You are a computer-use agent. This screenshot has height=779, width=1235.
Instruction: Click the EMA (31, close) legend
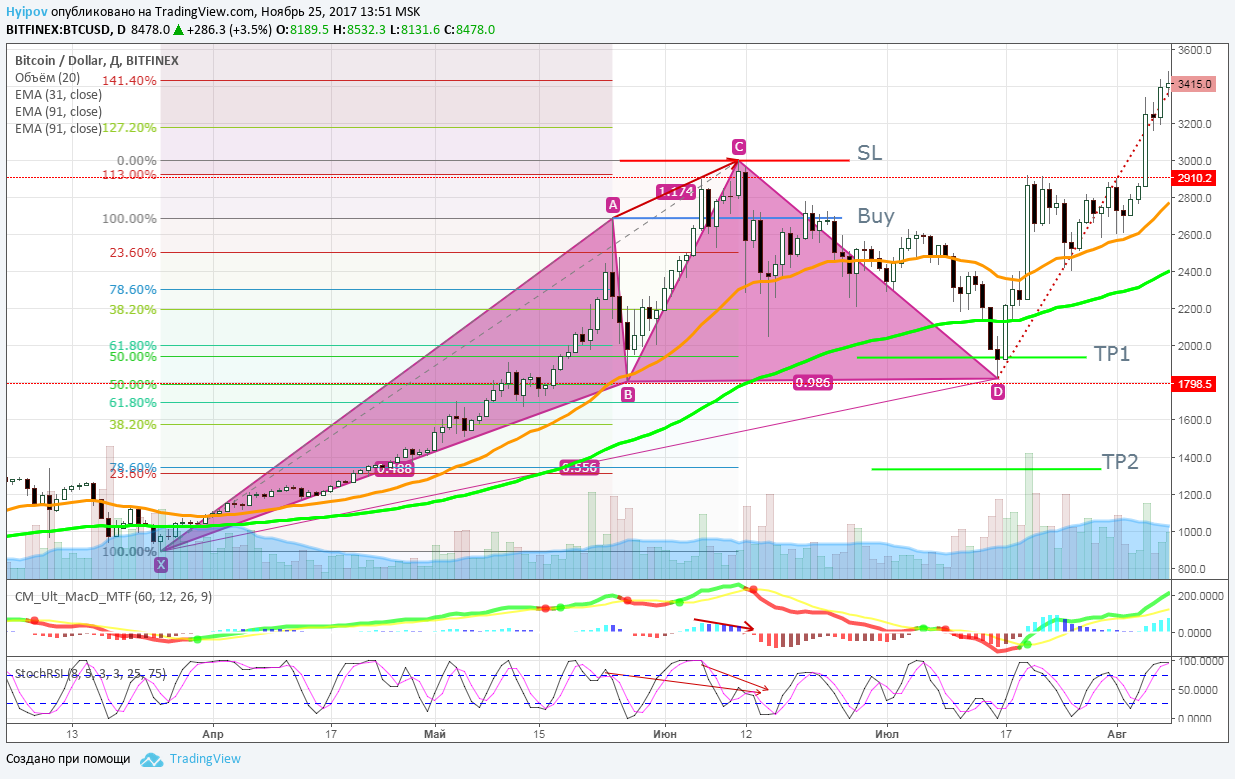click(58, 95)
